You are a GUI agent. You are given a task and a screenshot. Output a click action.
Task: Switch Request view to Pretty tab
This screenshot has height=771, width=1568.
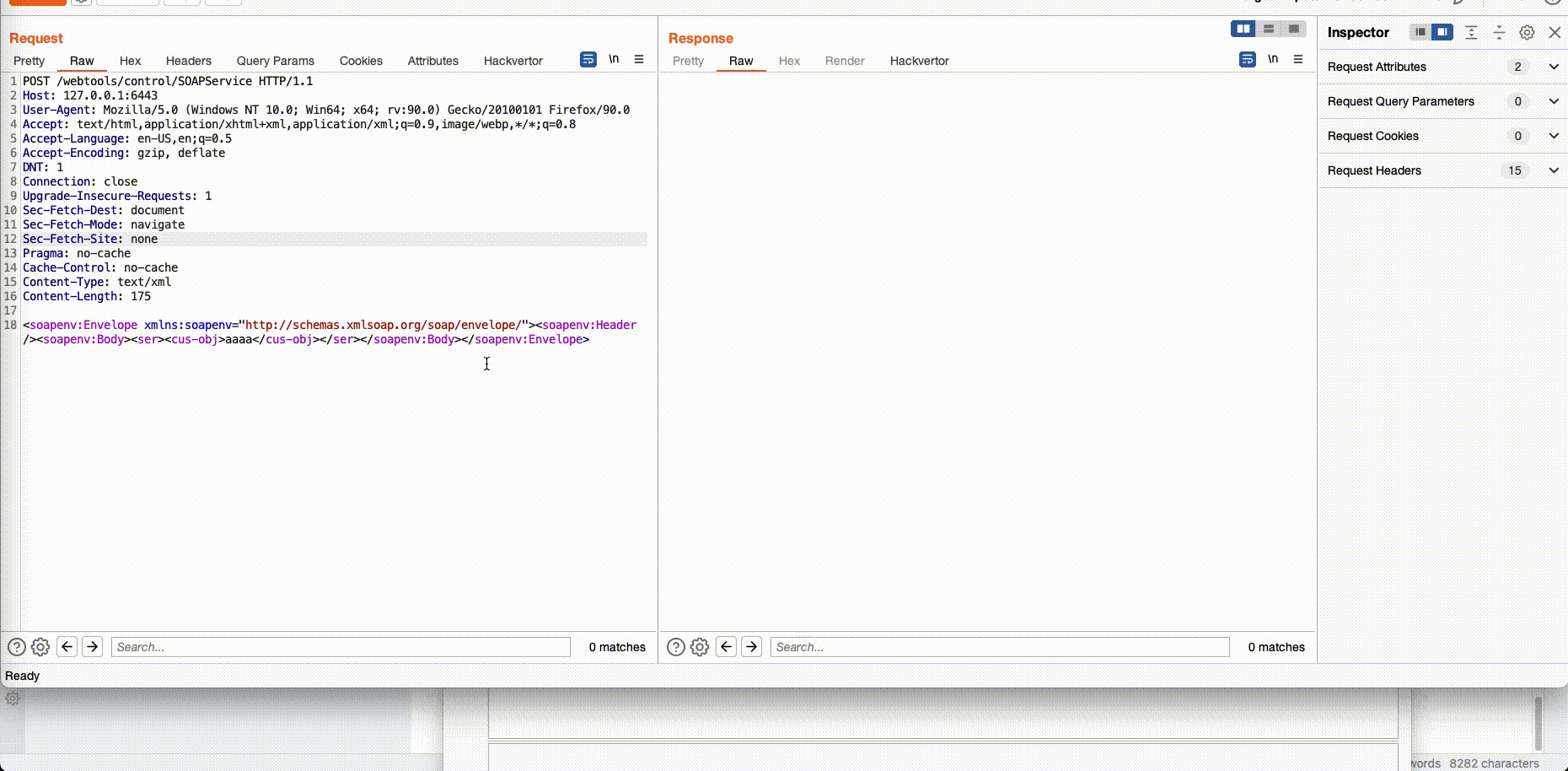pyautogui.click(x=30, y=61)
